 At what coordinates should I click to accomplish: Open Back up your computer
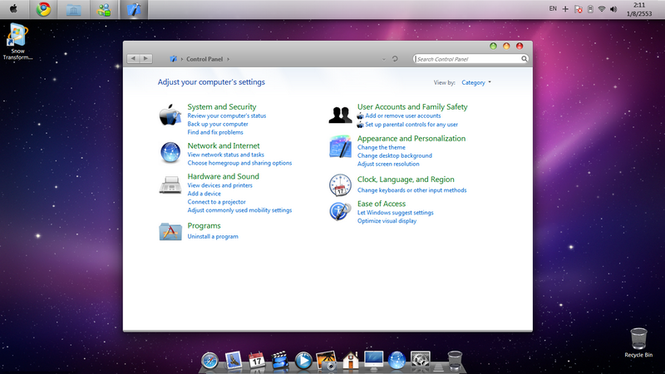218,124
